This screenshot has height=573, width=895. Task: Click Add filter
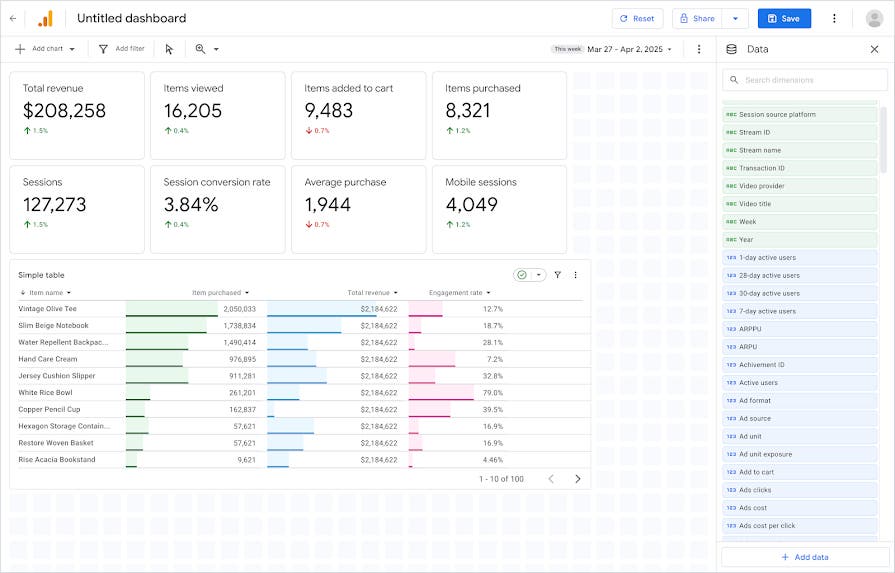[122, 49]
